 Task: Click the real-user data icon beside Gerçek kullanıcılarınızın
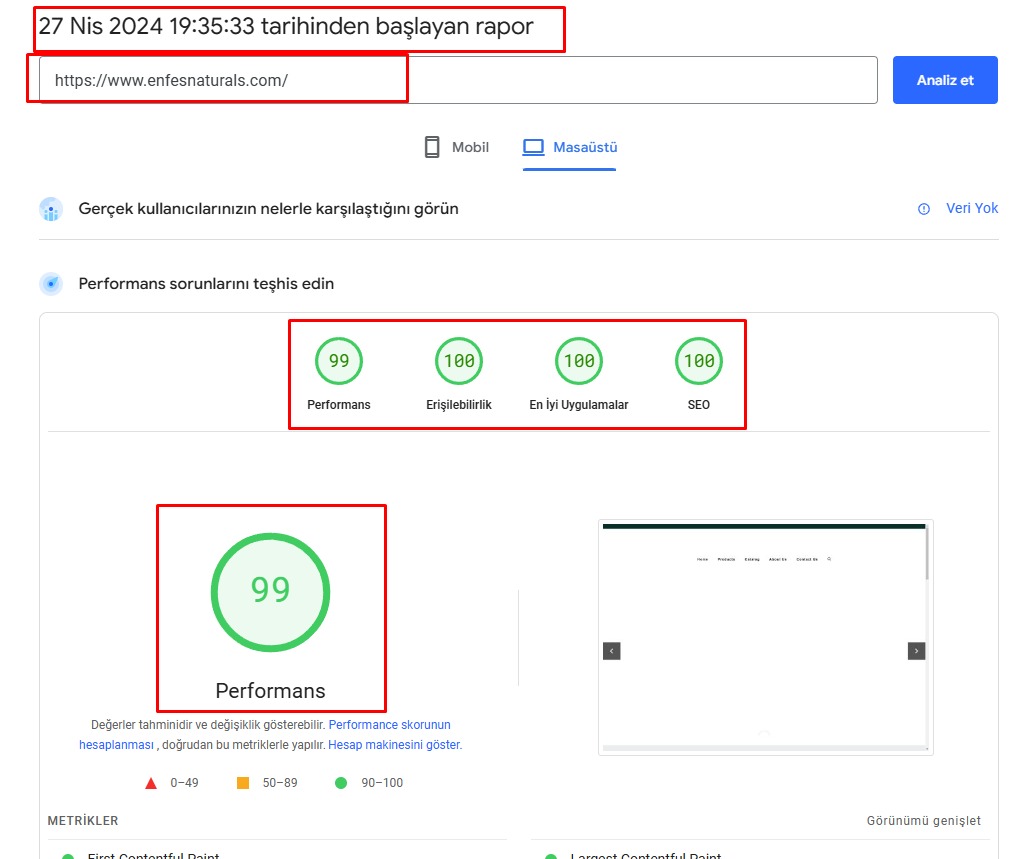pos(51,209)
